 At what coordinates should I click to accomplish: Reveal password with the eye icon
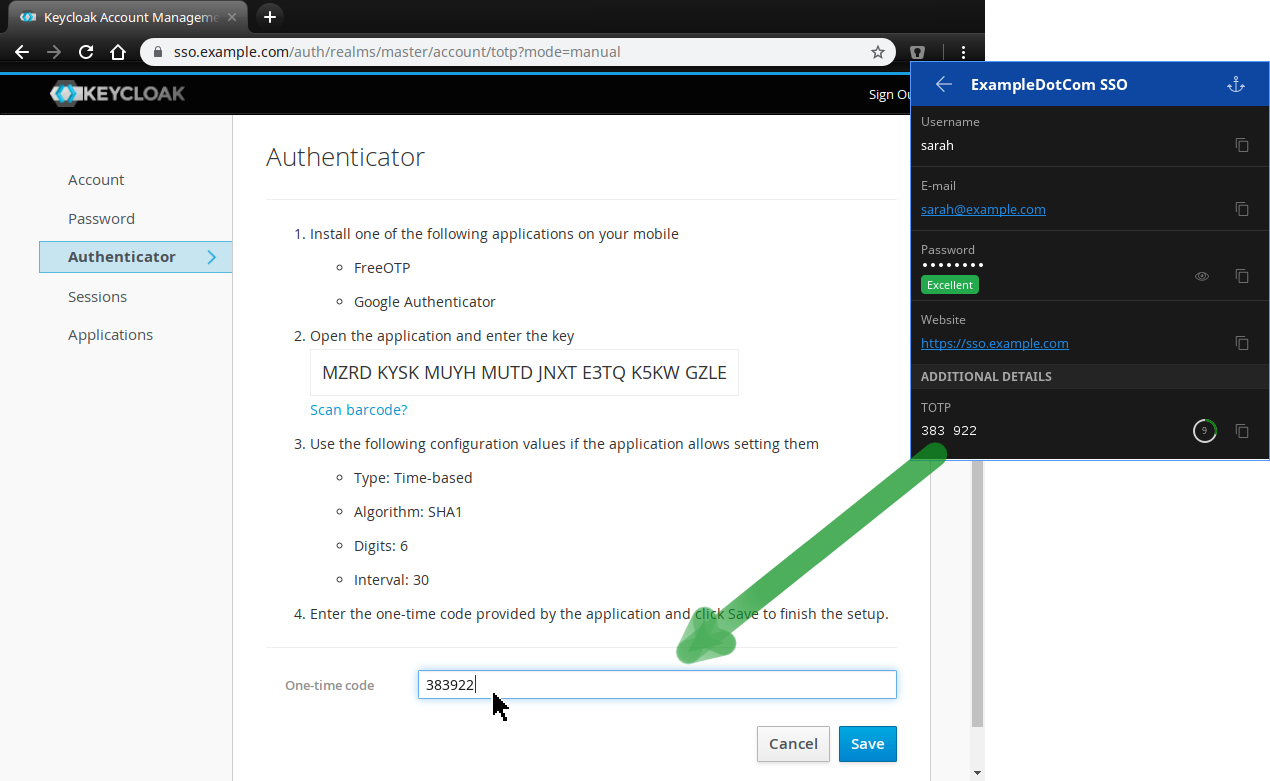coord(1202,276)
